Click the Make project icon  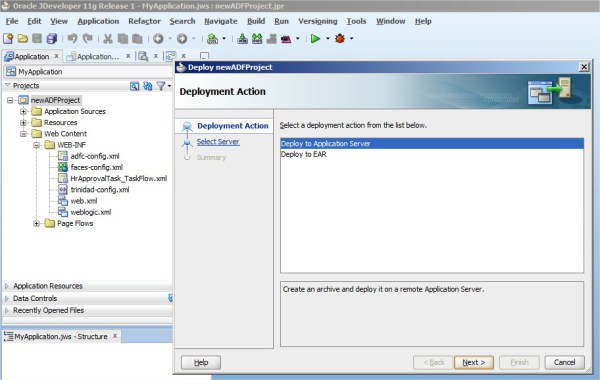click(x=242, y=39)
